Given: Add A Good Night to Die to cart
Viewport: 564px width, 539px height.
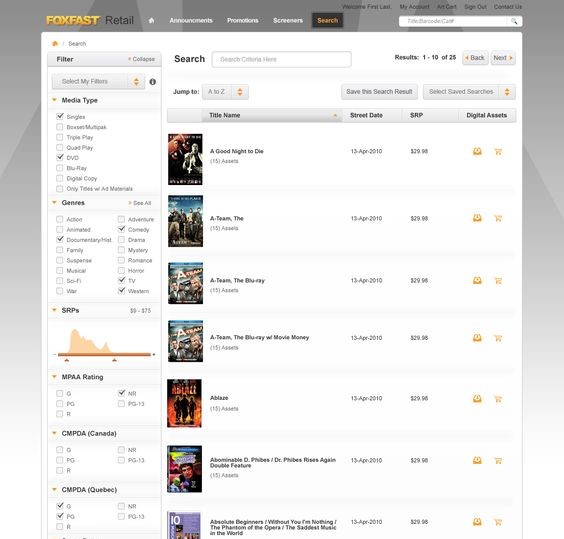Looking at the screenshot, I should click(498, 151).
